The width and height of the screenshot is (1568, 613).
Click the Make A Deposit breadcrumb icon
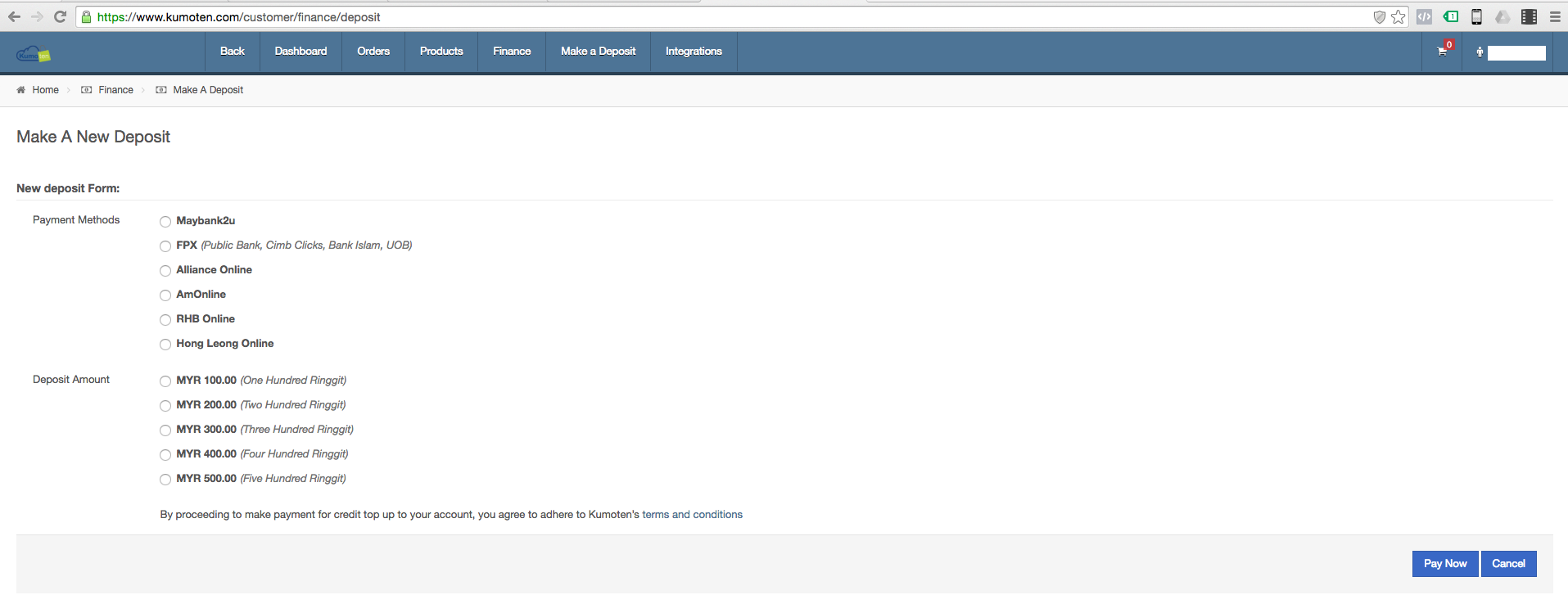pyautogui.click(x=161, y=90)
